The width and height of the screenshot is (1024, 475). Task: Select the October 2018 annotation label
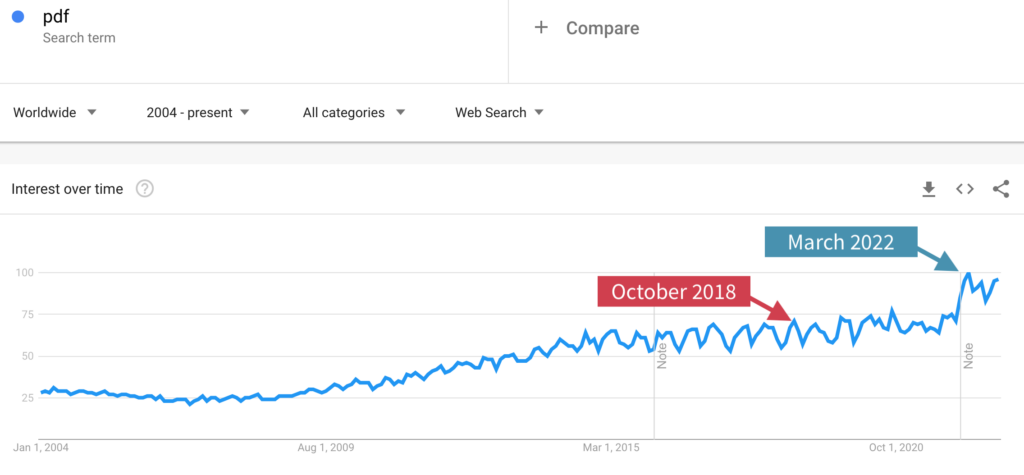[x=675, y=291]
